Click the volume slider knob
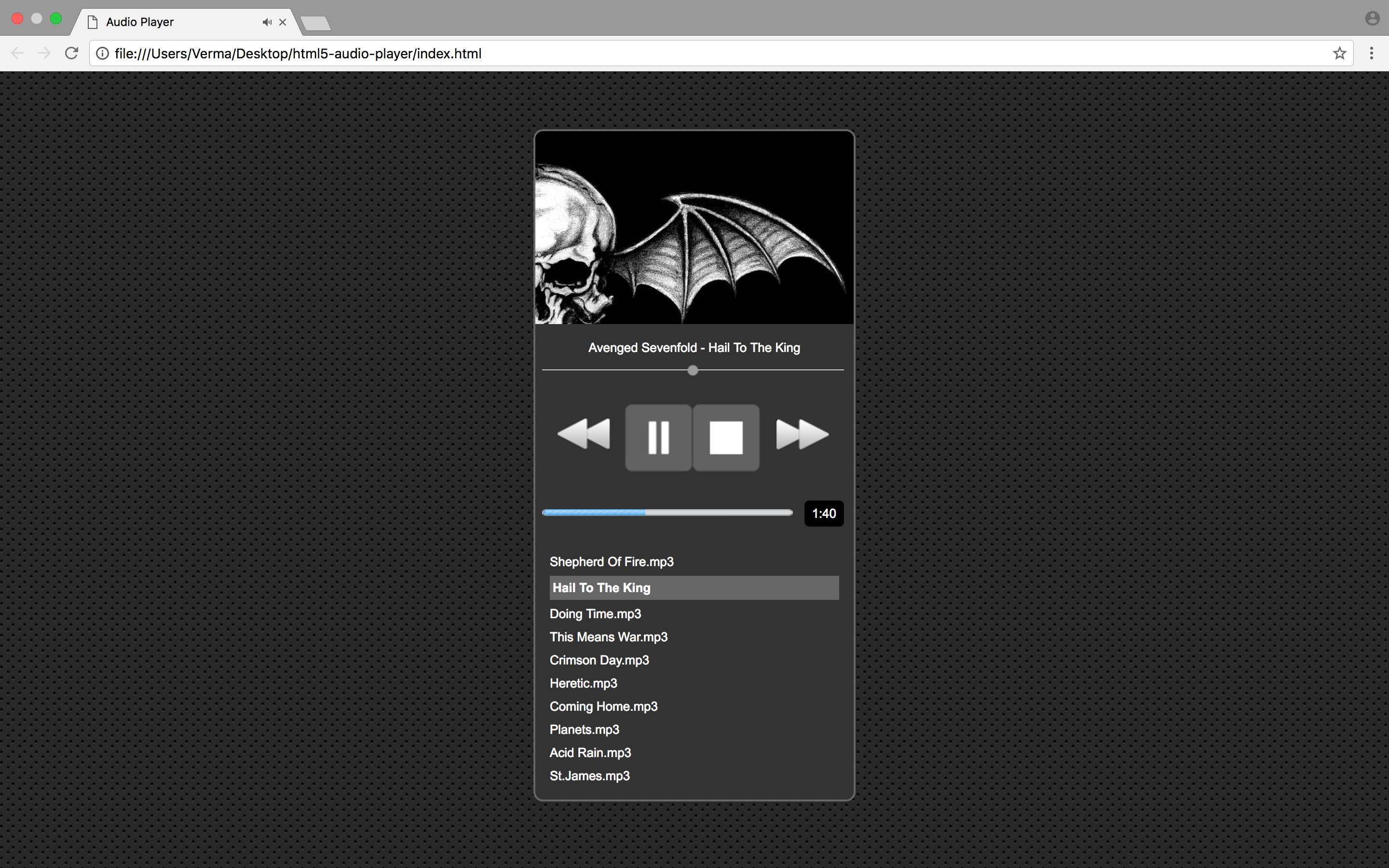The width and height of the screenshot is (1389, 868). pyautogui.click(x=693, y=370)
